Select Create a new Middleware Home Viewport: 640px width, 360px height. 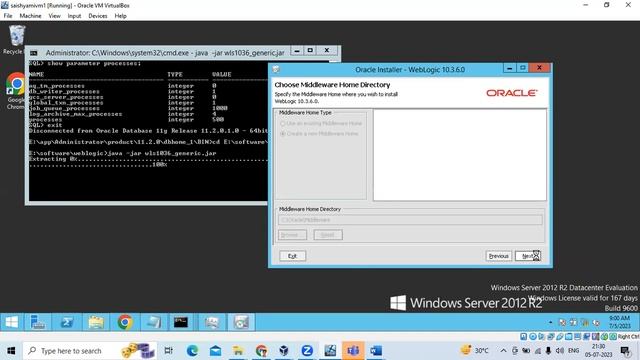click(319, 133)
